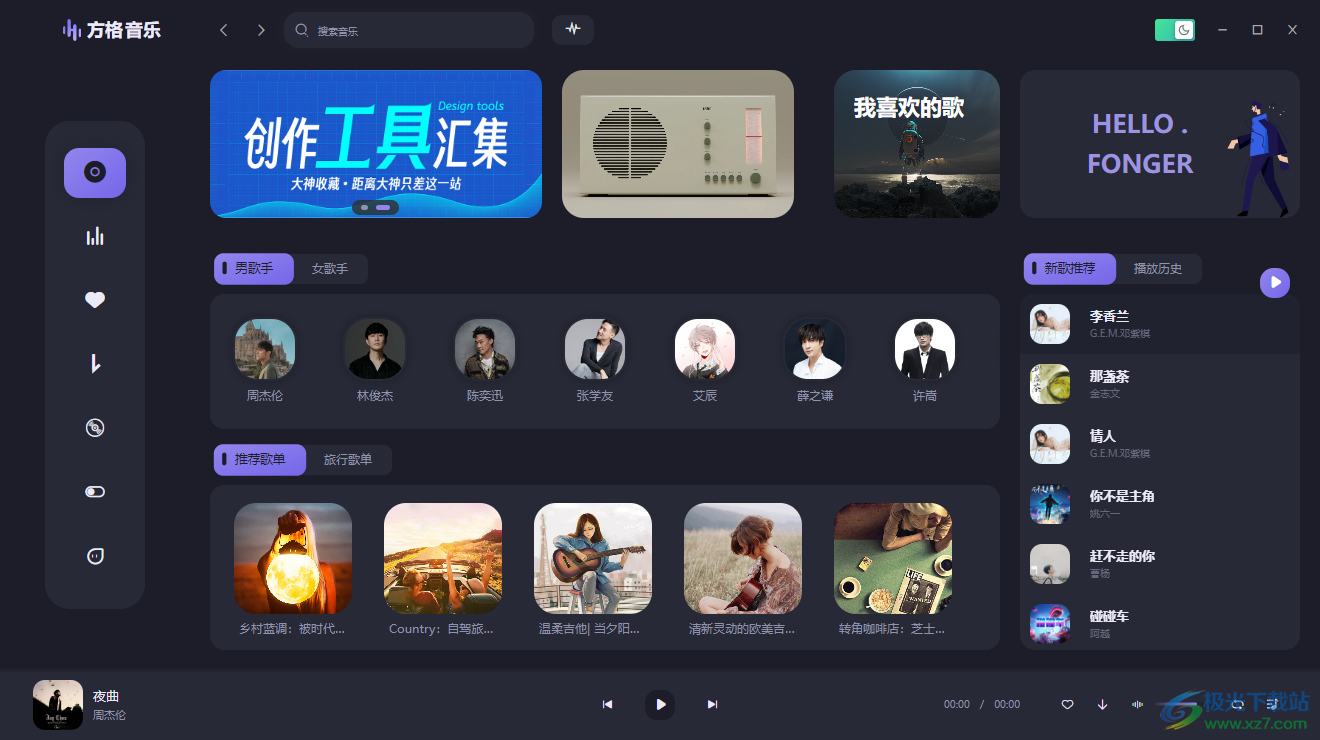Screen dimensions: 1320x740
Task: Play all new songs with purple play button
Action: 1275,283
